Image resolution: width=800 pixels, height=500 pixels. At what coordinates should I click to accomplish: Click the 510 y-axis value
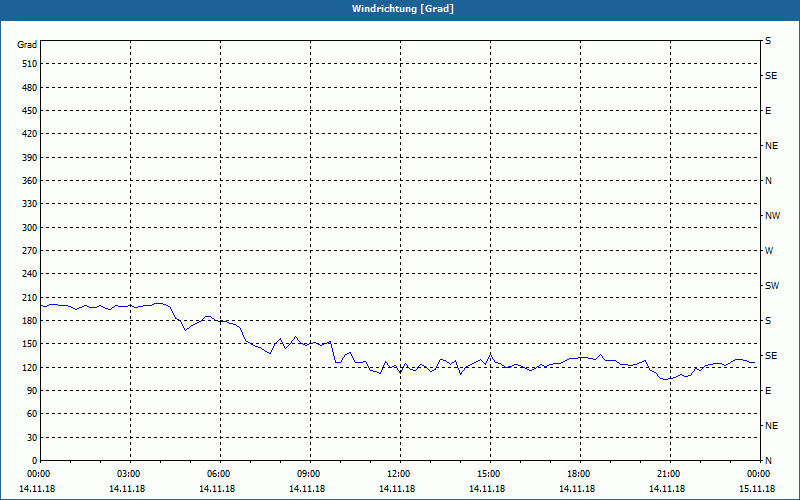coord(29,64)
